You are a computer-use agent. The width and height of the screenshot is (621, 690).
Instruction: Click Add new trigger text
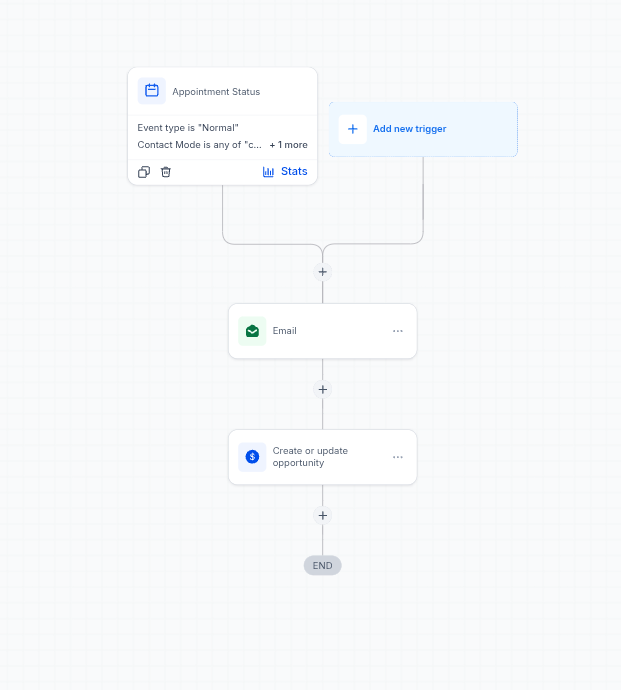click(x=409, y=129)
